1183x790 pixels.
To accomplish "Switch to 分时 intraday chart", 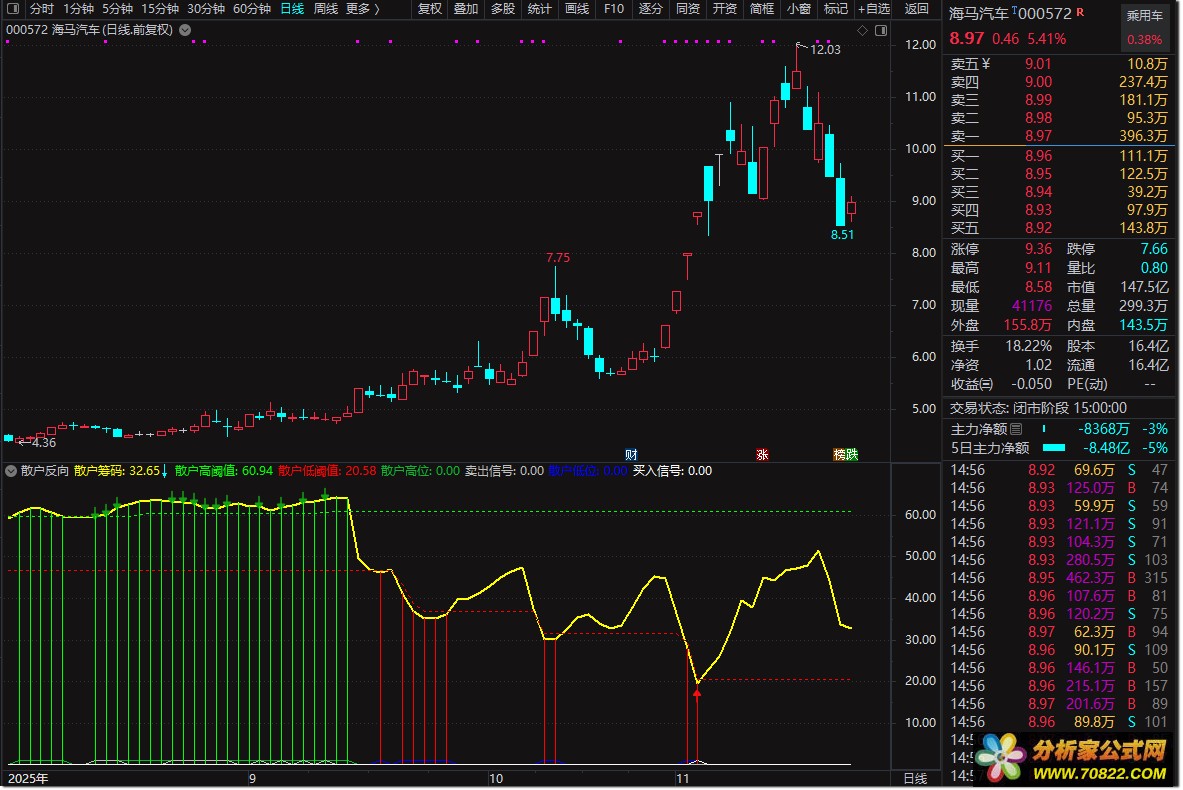I will [41, 9].
